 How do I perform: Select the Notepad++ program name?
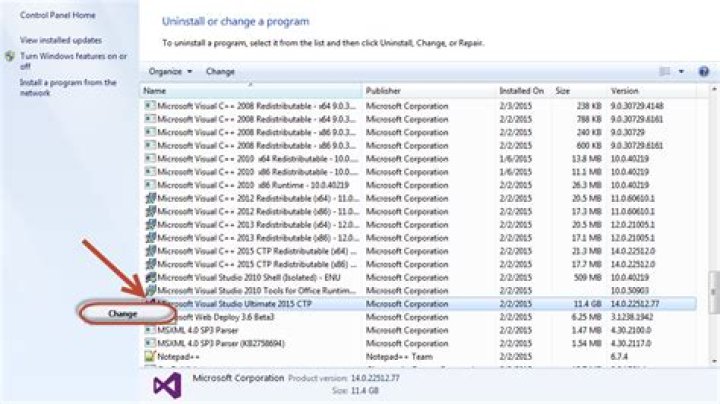(x=179, y=356)
